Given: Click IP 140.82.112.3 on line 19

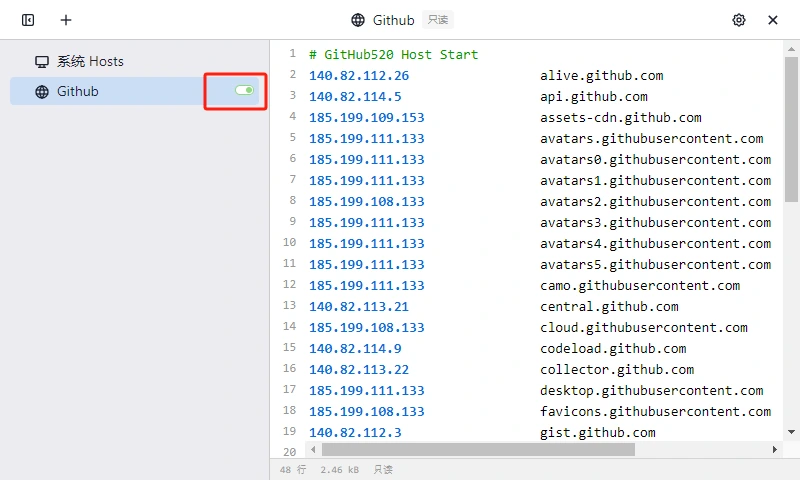Looking at the screenshot, I should (x=355, y=433).
